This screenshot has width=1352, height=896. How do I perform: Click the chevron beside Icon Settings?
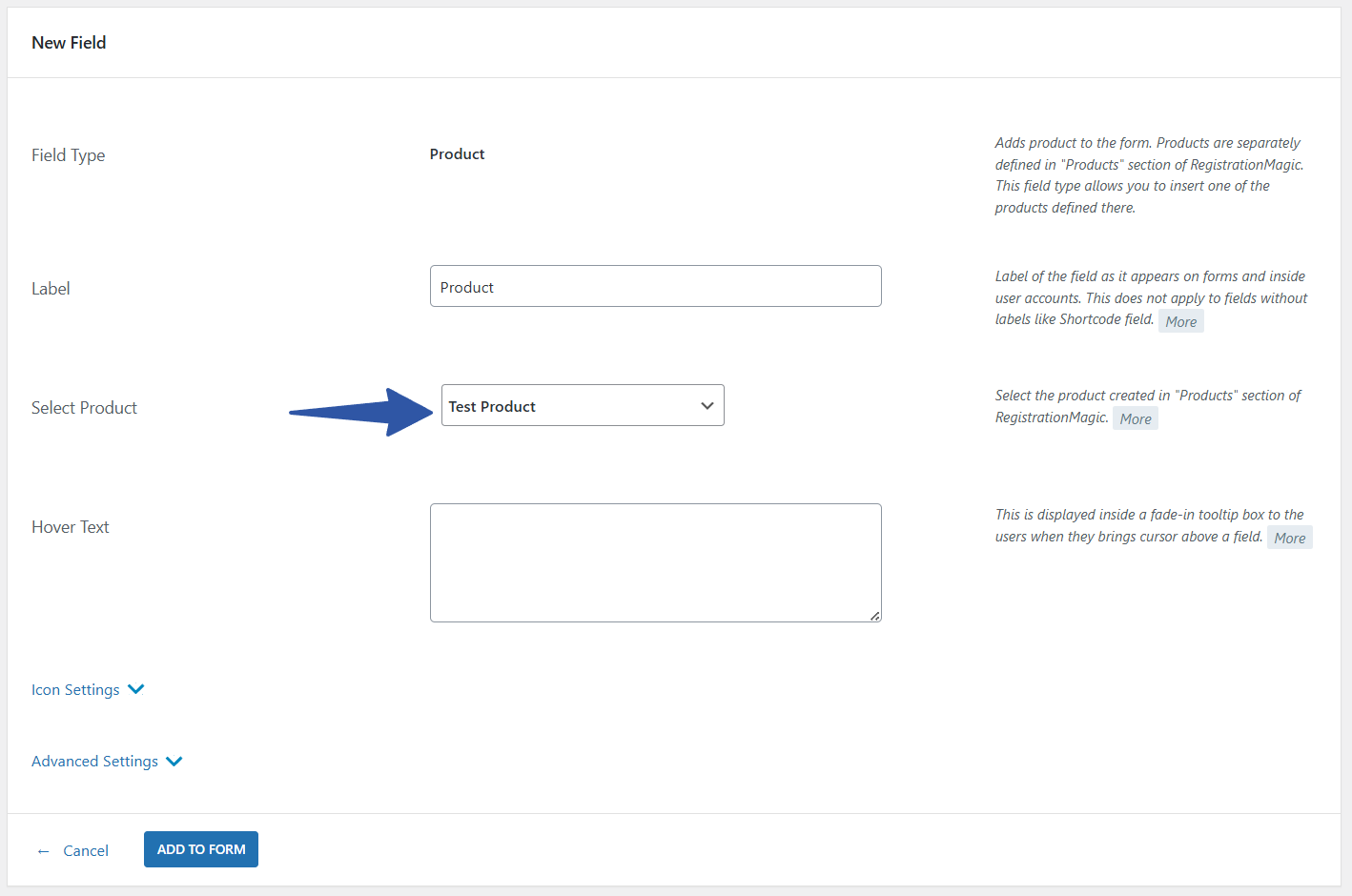136,689
